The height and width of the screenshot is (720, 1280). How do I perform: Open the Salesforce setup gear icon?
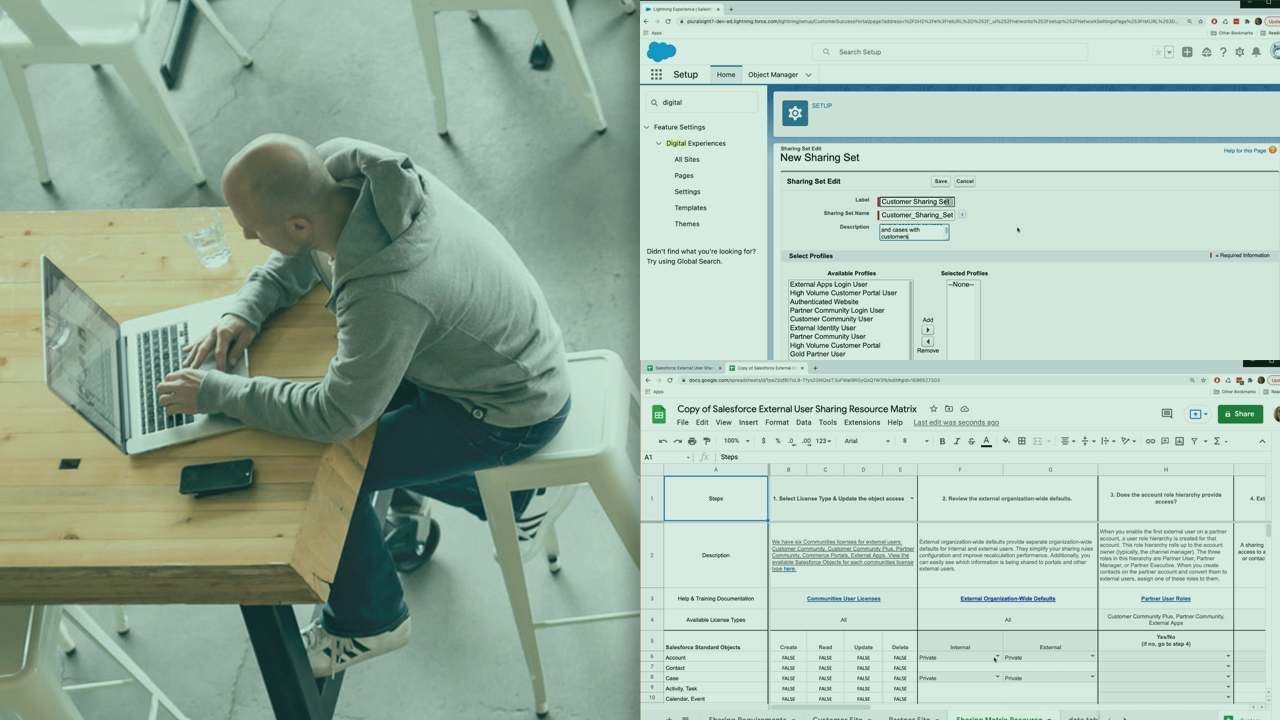1240,52
